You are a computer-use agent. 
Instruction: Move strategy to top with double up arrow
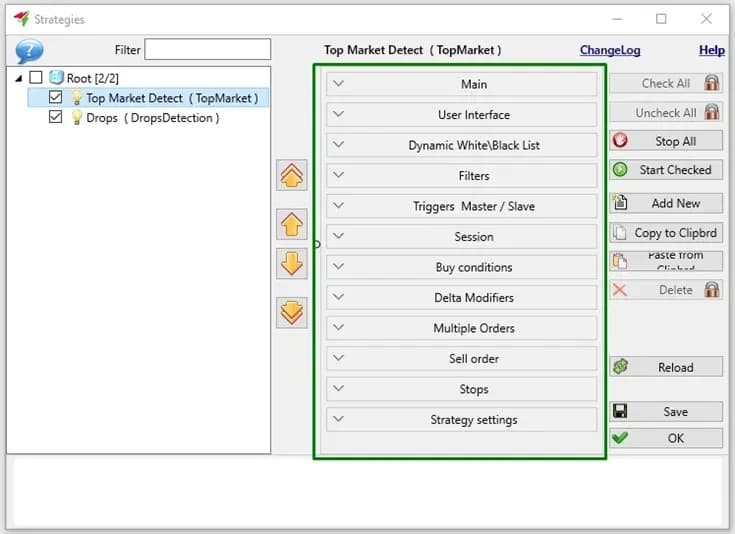coord(292,175)
